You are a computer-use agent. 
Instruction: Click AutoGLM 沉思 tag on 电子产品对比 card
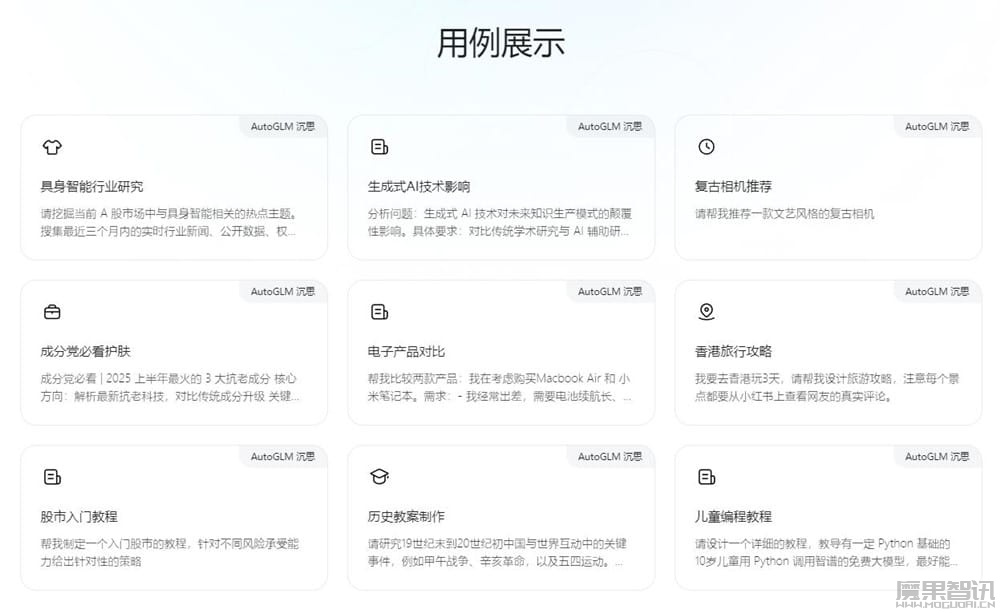click(610, 292)
